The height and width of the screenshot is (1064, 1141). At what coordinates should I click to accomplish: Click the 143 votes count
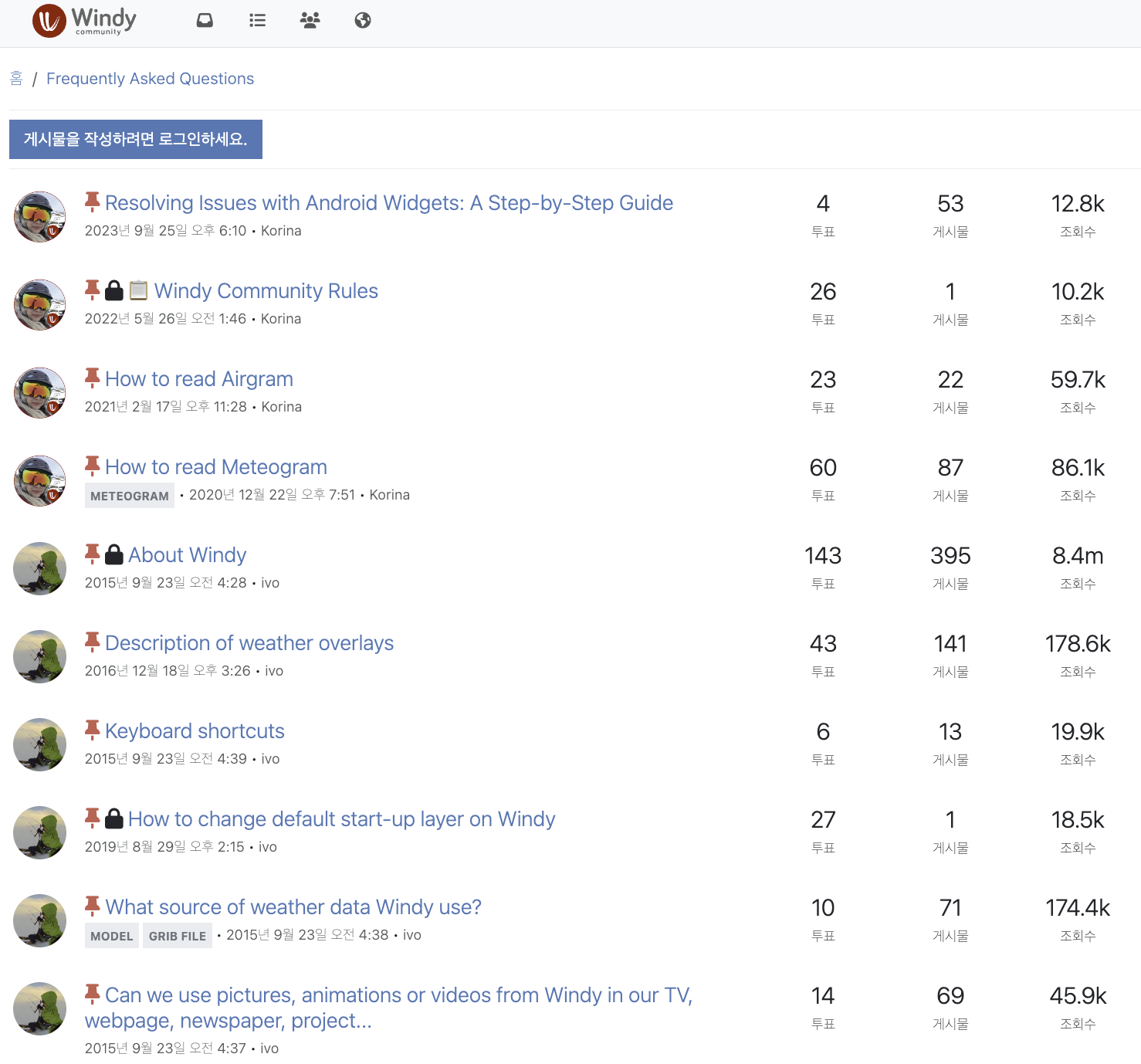click(823, 556)
